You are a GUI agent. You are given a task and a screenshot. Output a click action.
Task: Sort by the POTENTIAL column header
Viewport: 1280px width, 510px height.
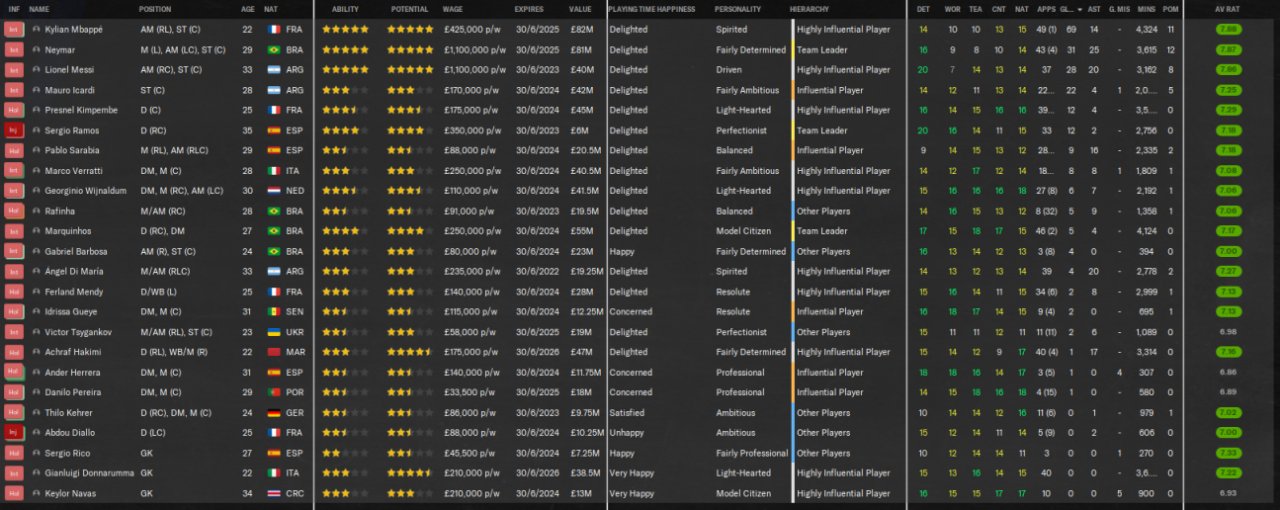[x=410, y=9]
